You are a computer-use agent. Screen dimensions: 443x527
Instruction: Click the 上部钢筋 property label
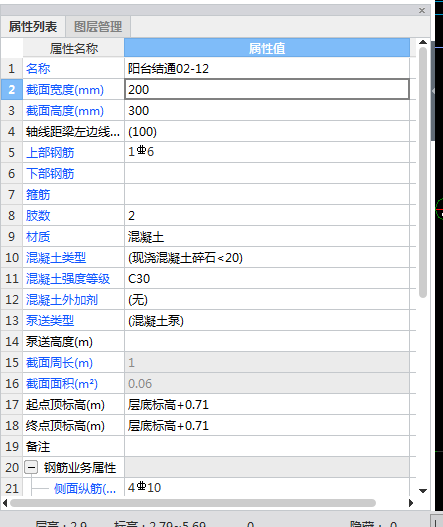tap(50, 153)
